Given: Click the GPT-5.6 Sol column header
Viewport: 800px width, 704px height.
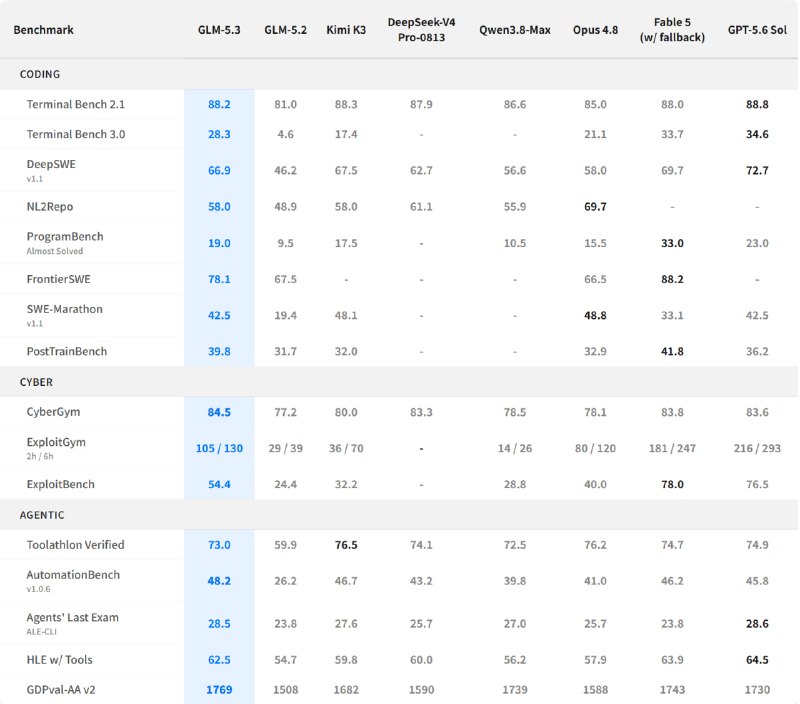Looking at the screenshot, I should click(x=757, y=30).
